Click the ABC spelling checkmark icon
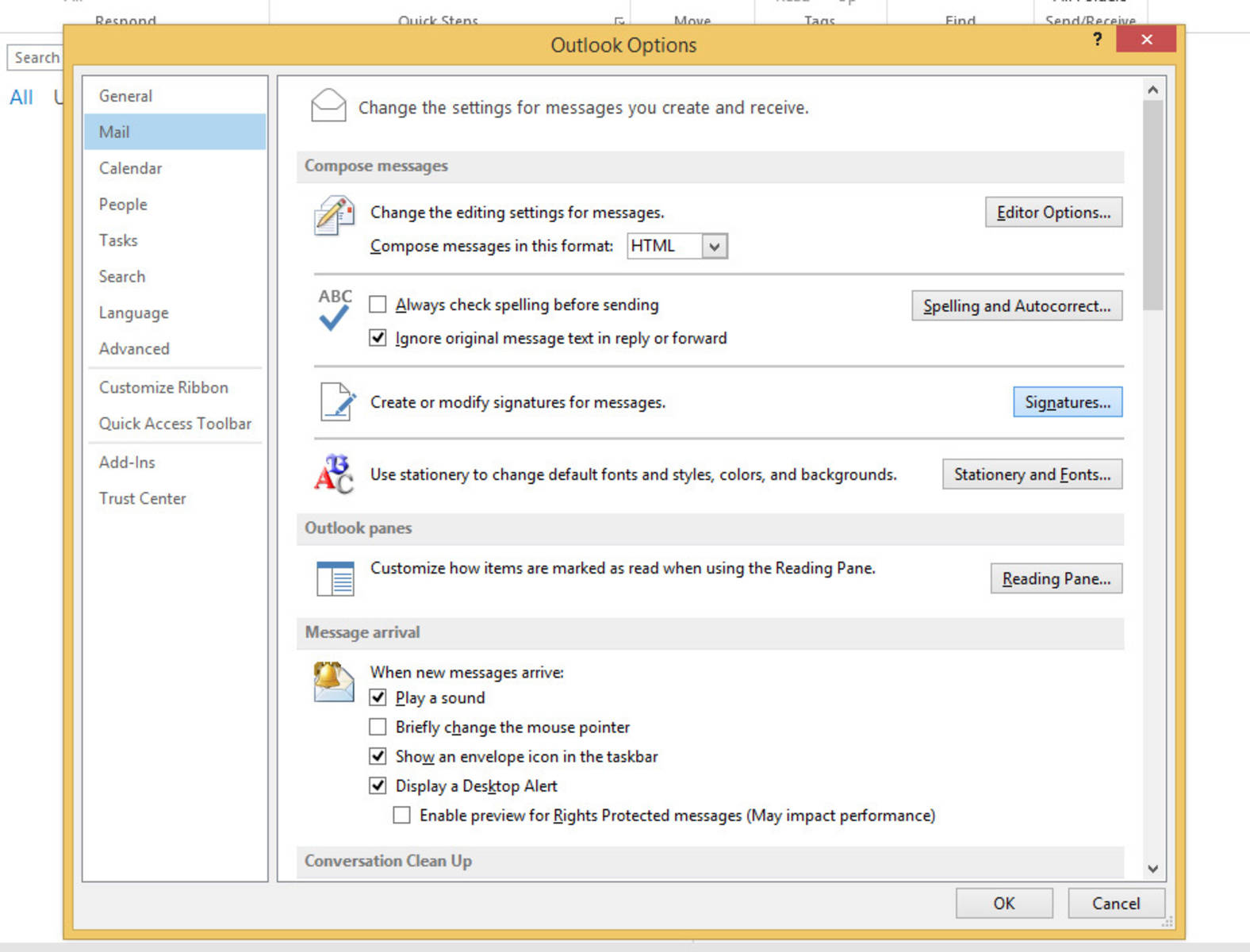1250x952 pixels. [335, 309]
